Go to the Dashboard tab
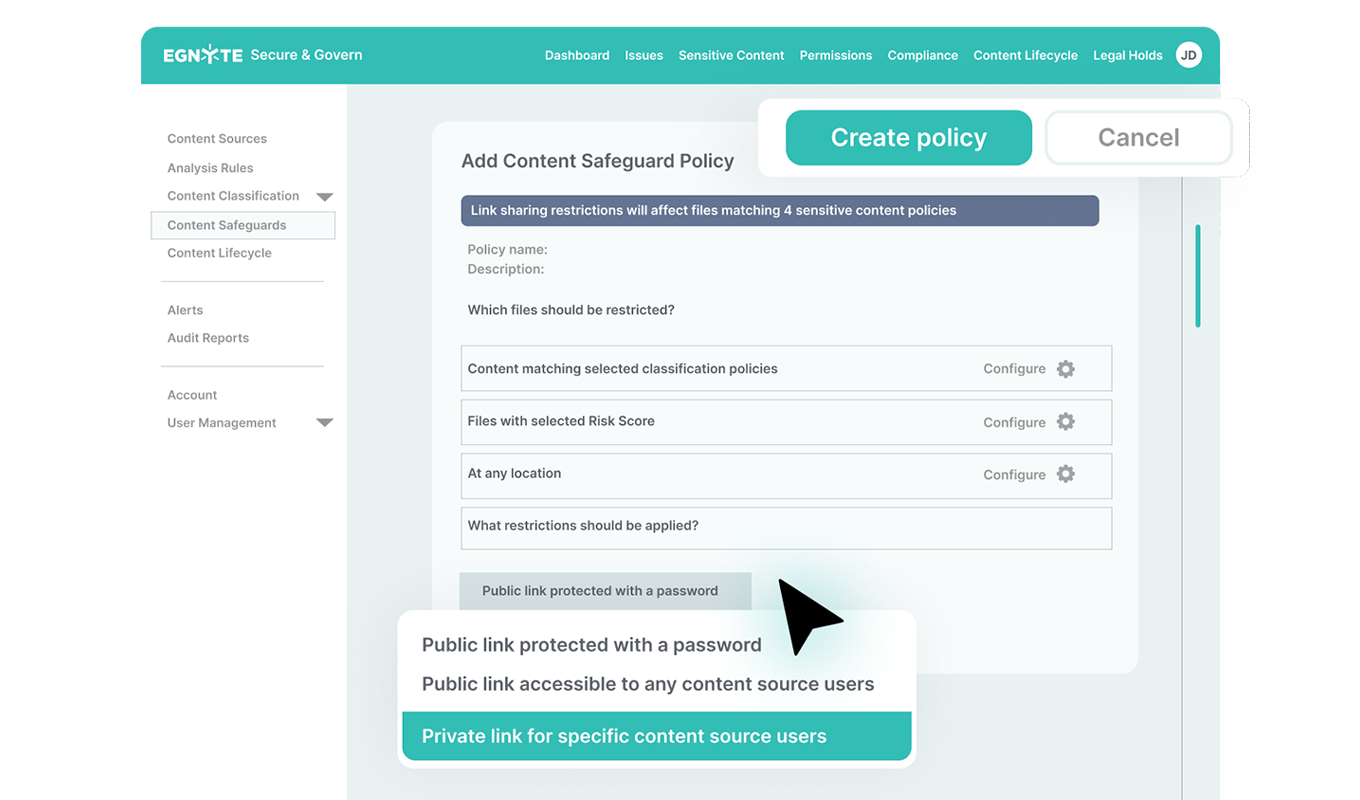Screen dimensions: 1360x800 [577, 56]
